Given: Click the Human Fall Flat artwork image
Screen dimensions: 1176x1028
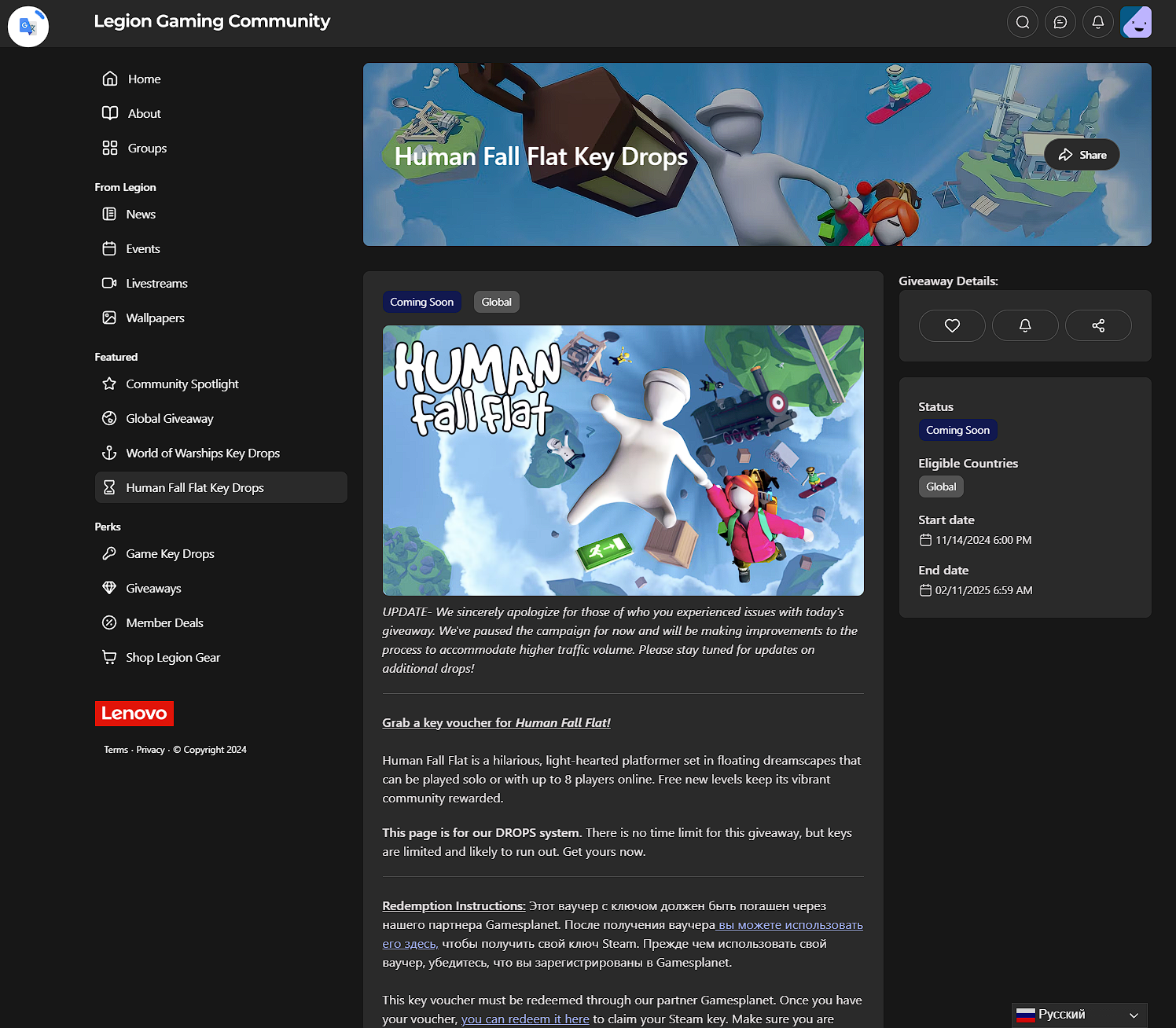Looking at the screenshot, I should tap(623, 461).
